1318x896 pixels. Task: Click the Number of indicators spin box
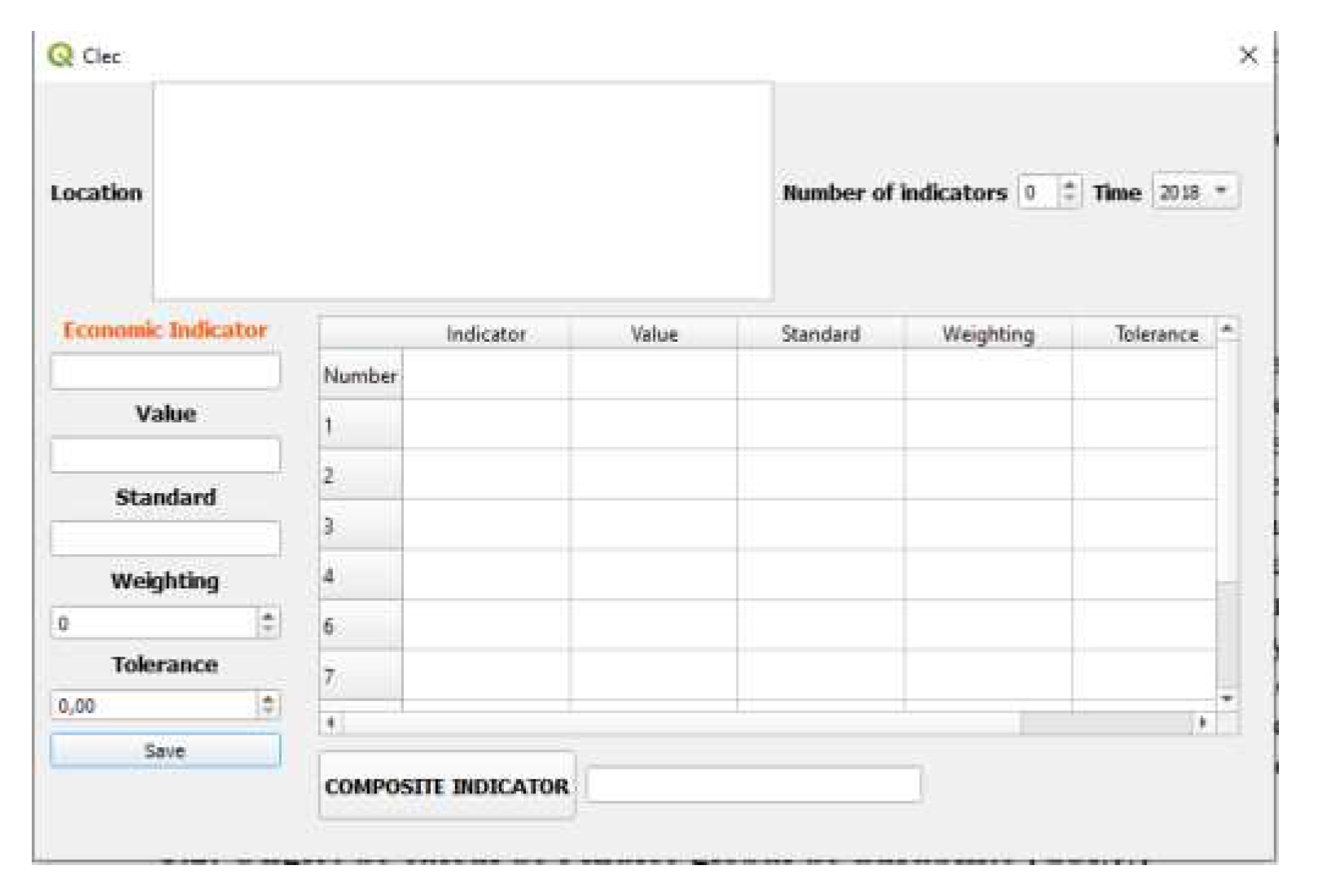click(1039, 192)
